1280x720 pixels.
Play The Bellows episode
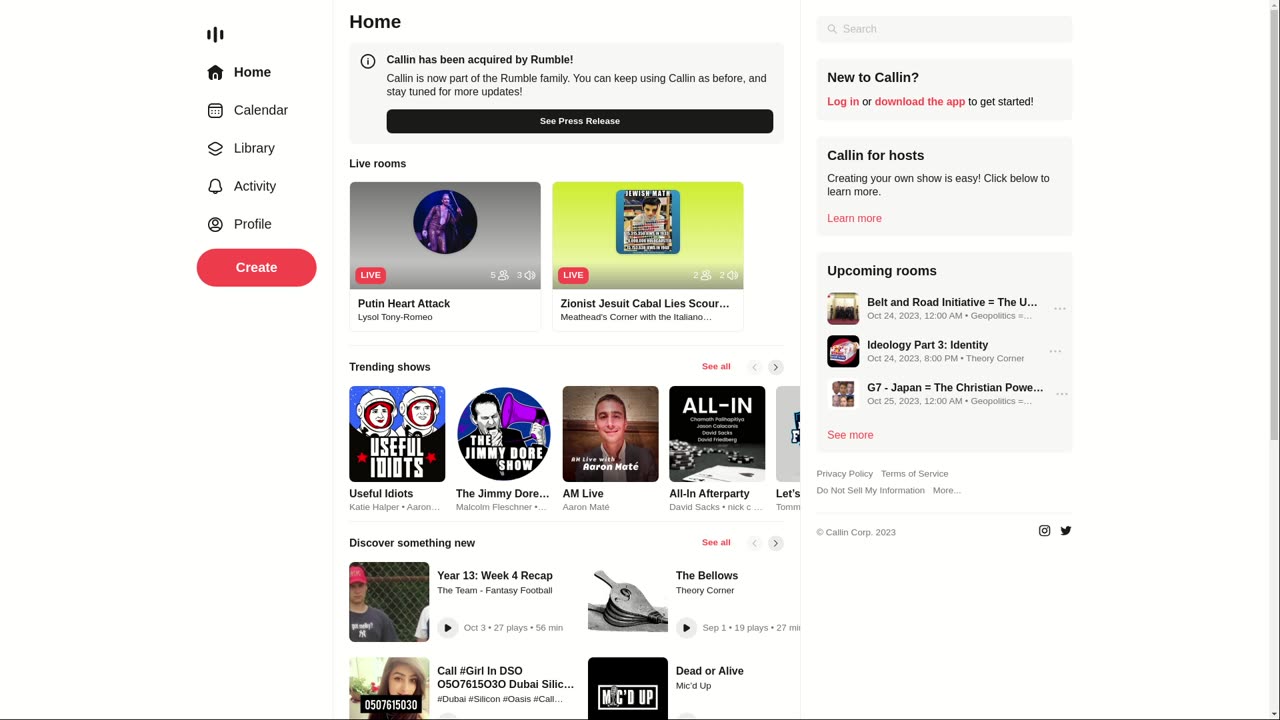pyautogui.click(x=686, y=628)
